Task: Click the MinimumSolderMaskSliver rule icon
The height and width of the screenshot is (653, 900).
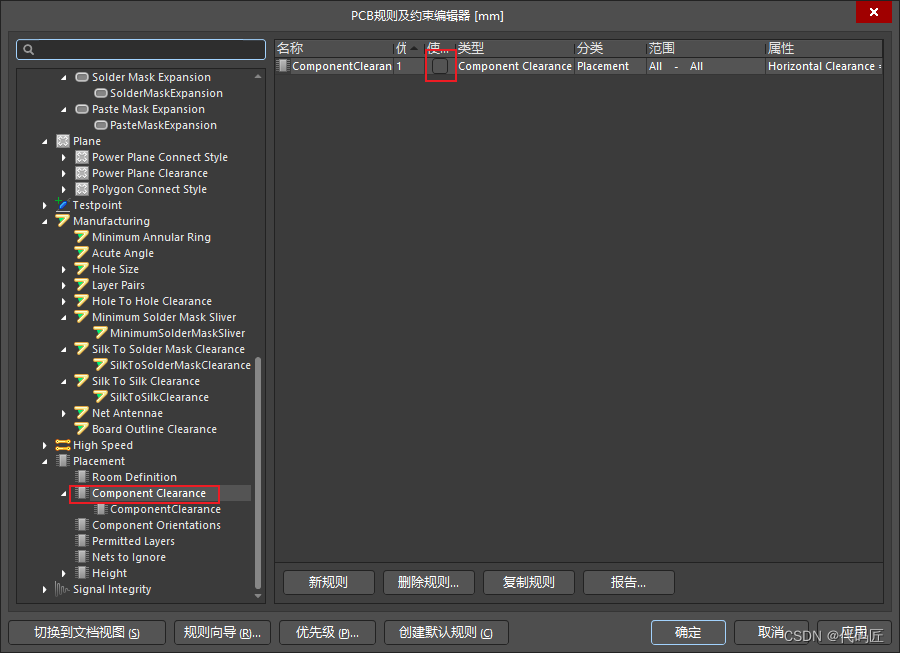Action: coord(100,333)
